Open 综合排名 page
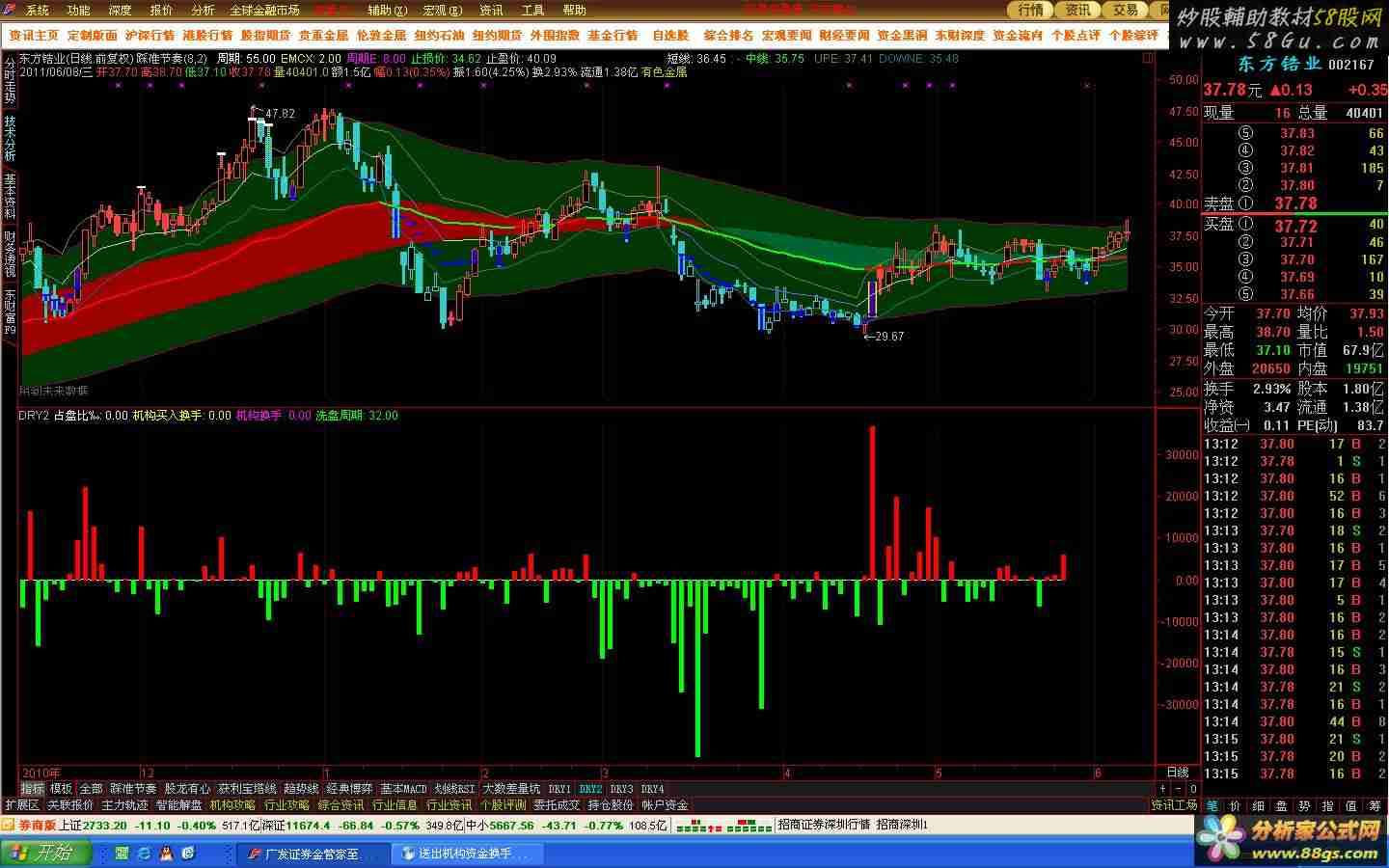This screenshot has width=1389, height=868. 728,35
